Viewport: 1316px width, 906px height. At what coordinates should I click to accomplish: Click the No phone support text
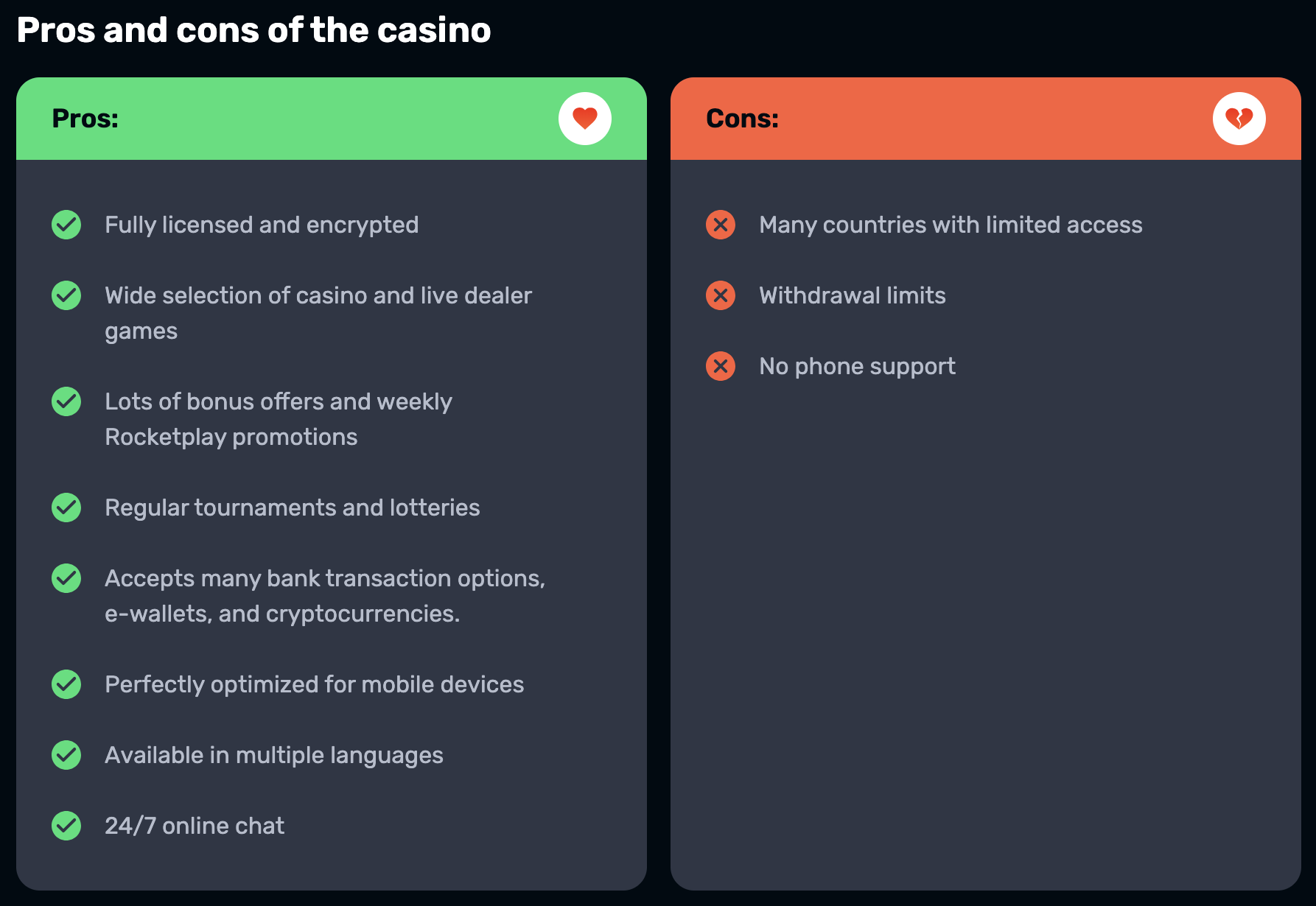pos(857,367)
